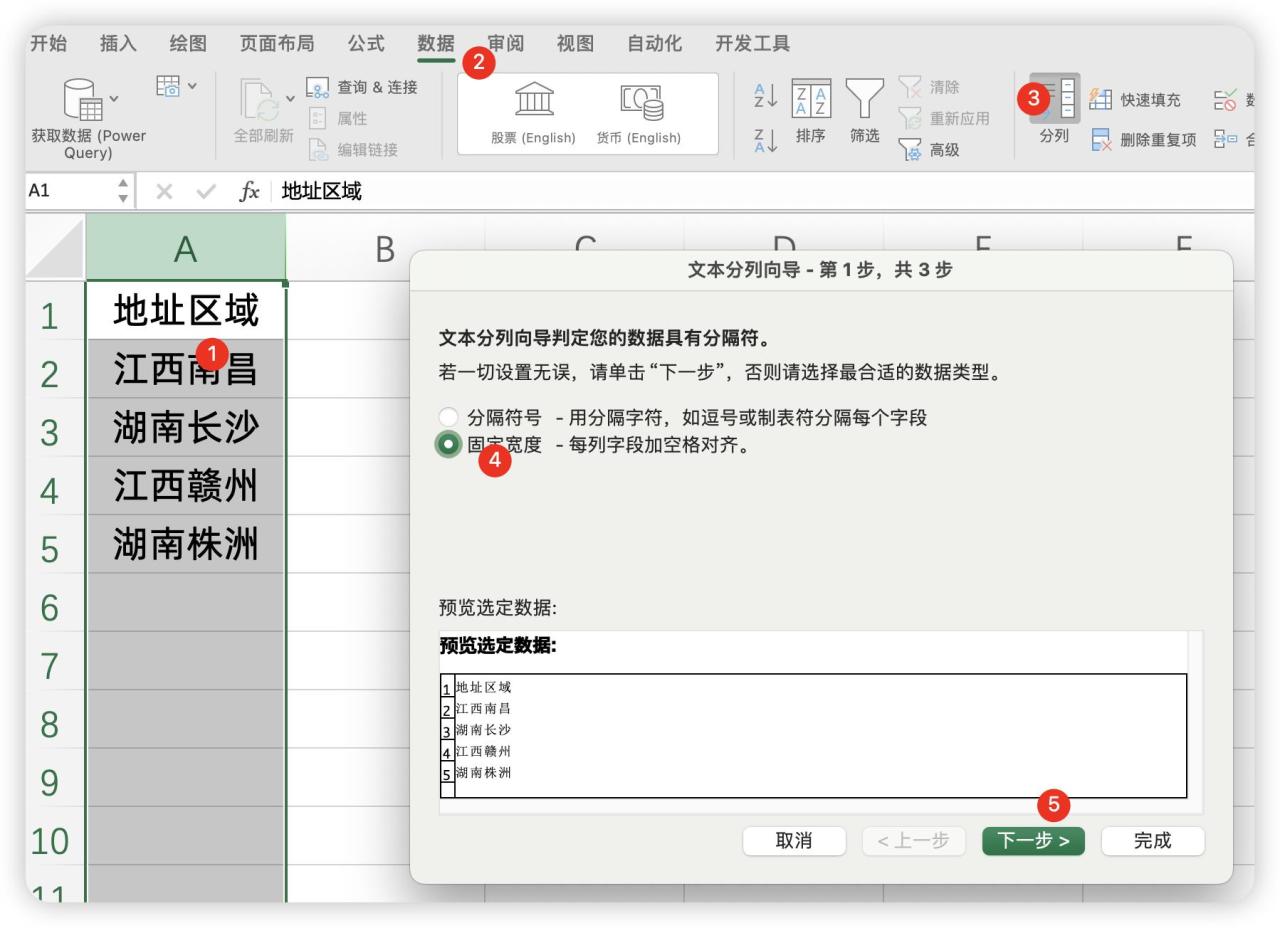Click cell containing 江西赣州
This screenshot has height=928, width=1280.
[186, 485]
